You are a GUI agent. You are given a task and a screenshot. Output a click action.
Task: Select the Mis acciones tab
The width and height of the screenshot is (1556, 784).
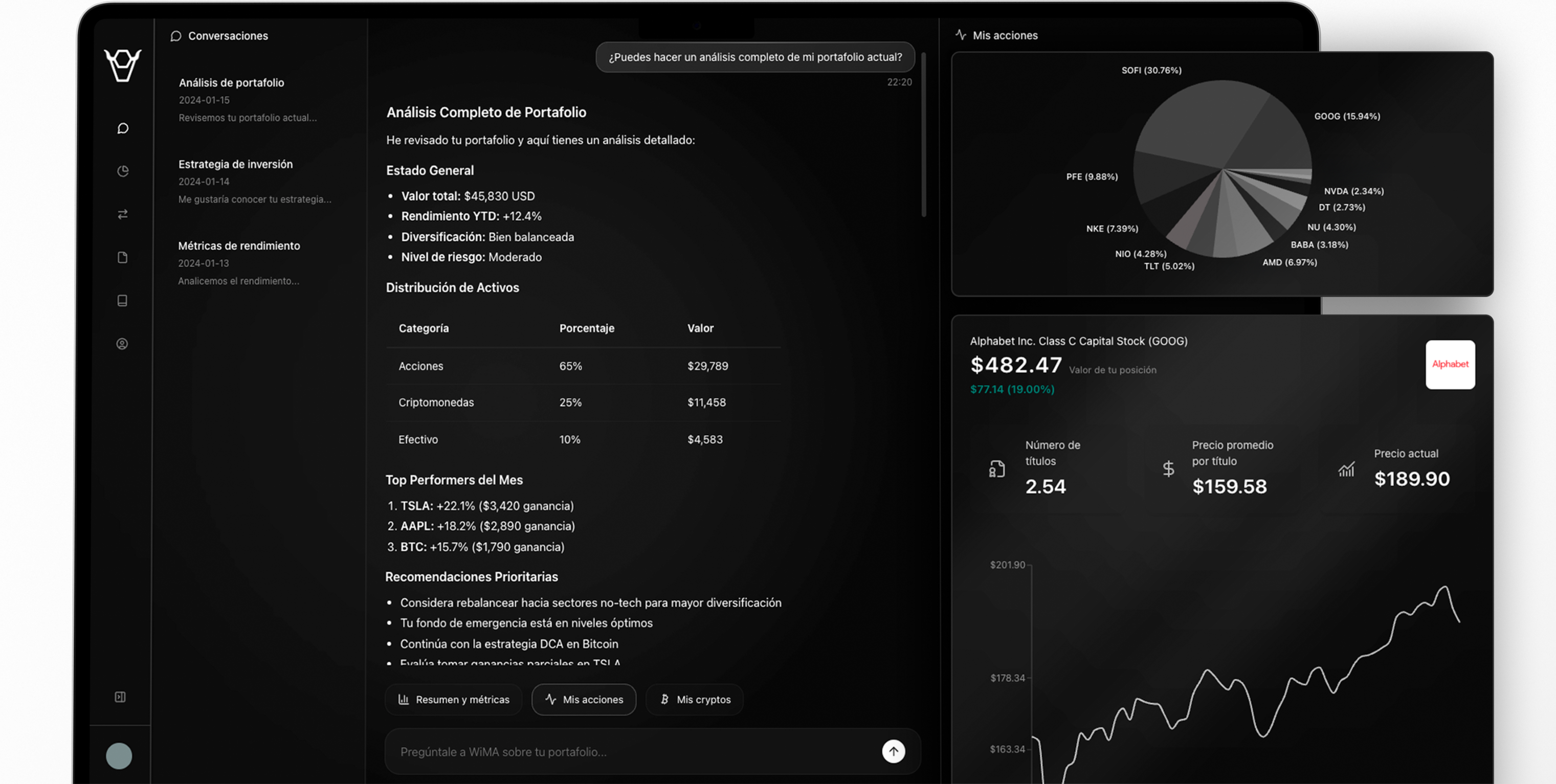click(584, 700)
